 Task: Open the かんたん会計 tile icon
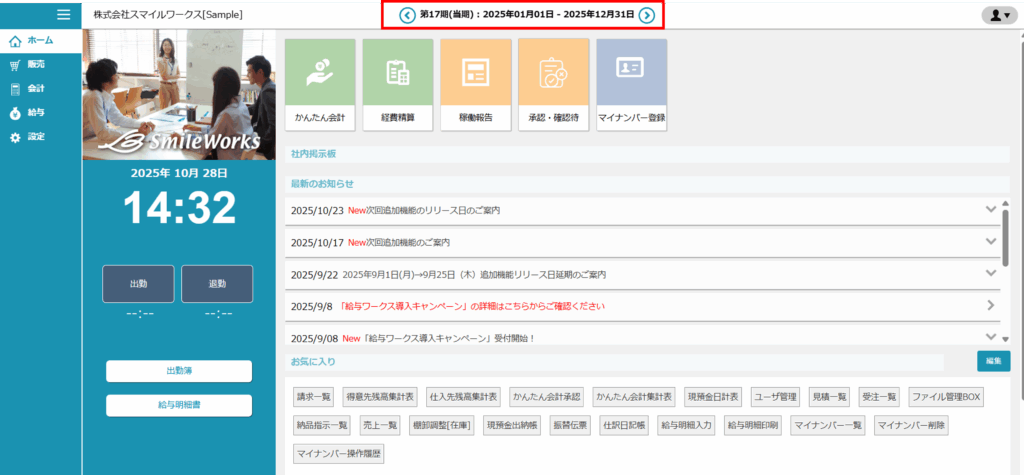pos(319,72)
